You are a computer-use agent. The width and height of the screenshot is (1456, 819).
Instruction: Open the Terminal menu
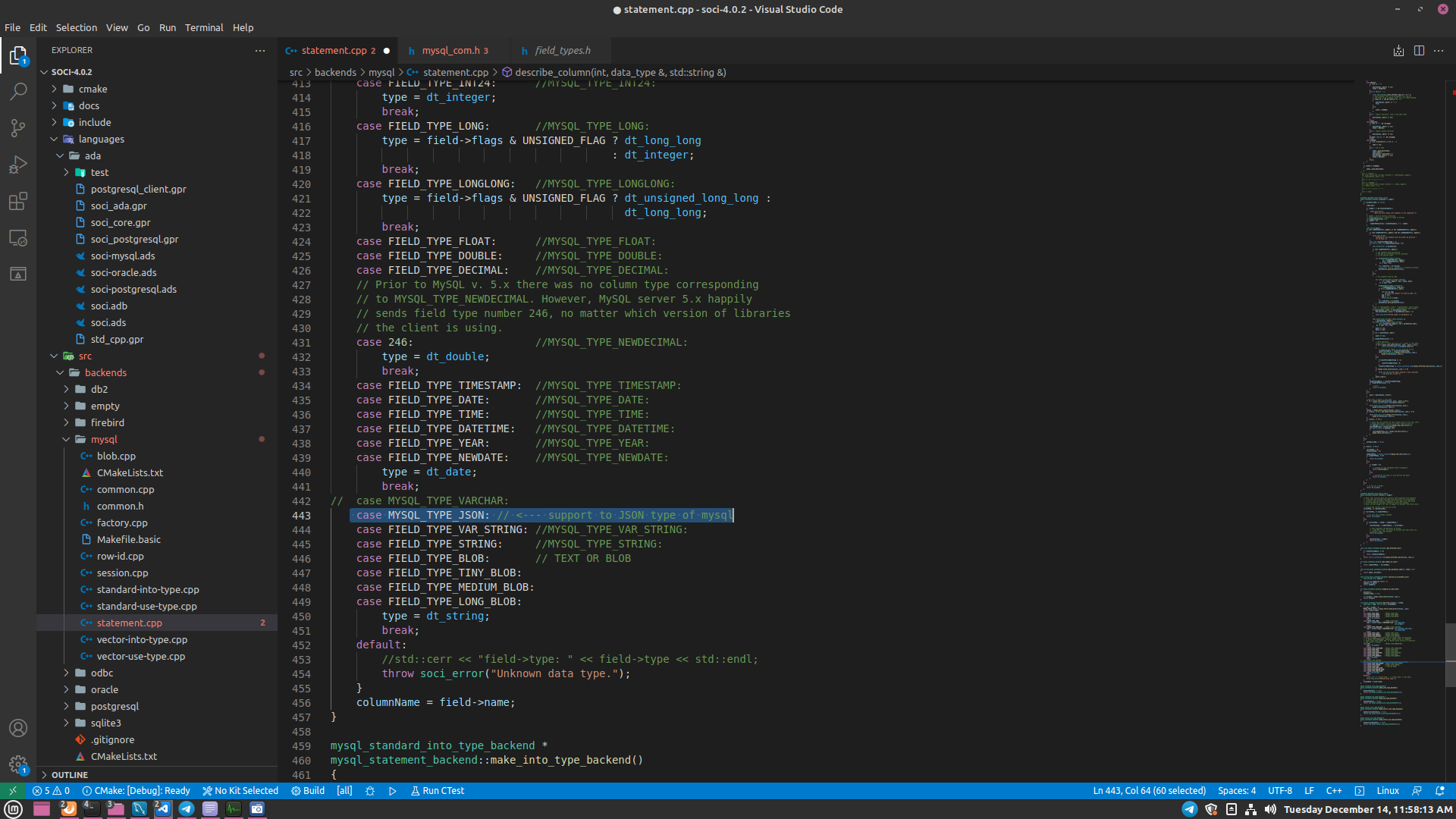204,27
